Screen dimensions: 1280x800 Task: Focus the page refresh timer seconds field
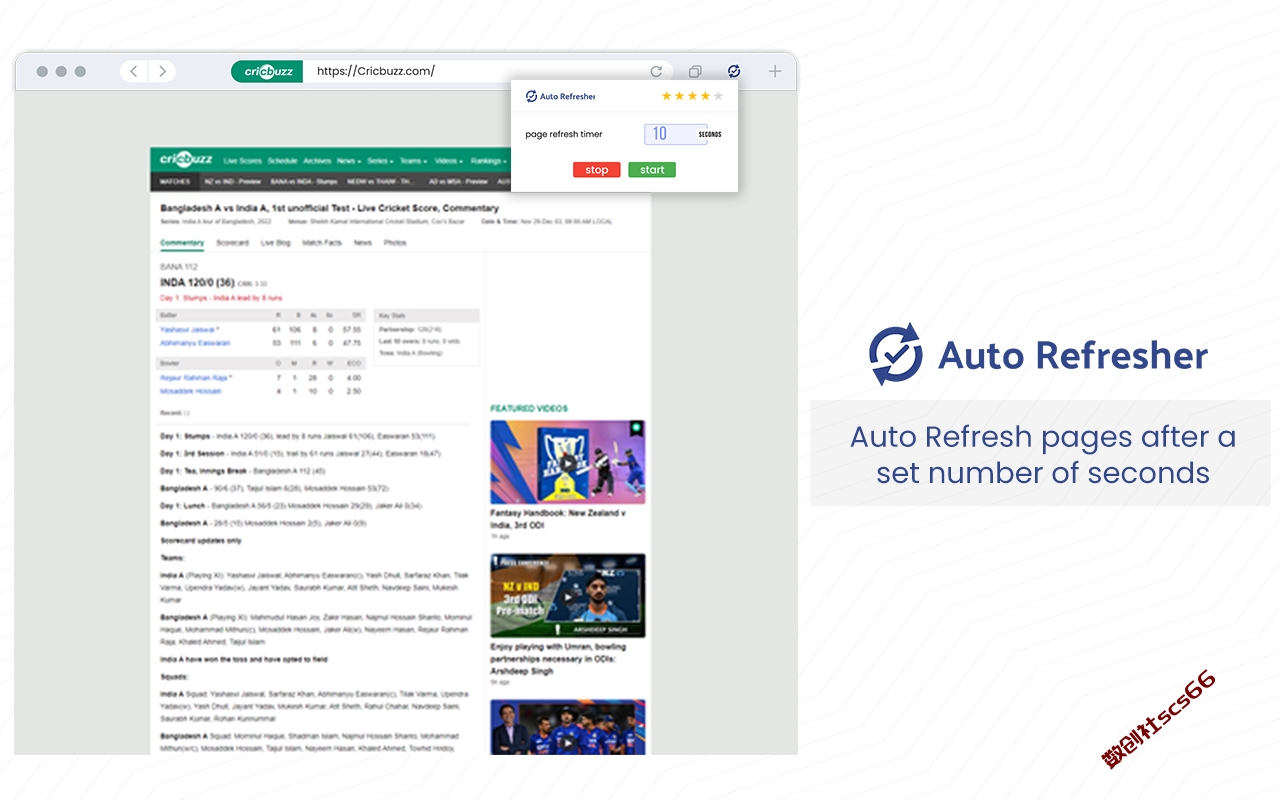pos(675,134)
